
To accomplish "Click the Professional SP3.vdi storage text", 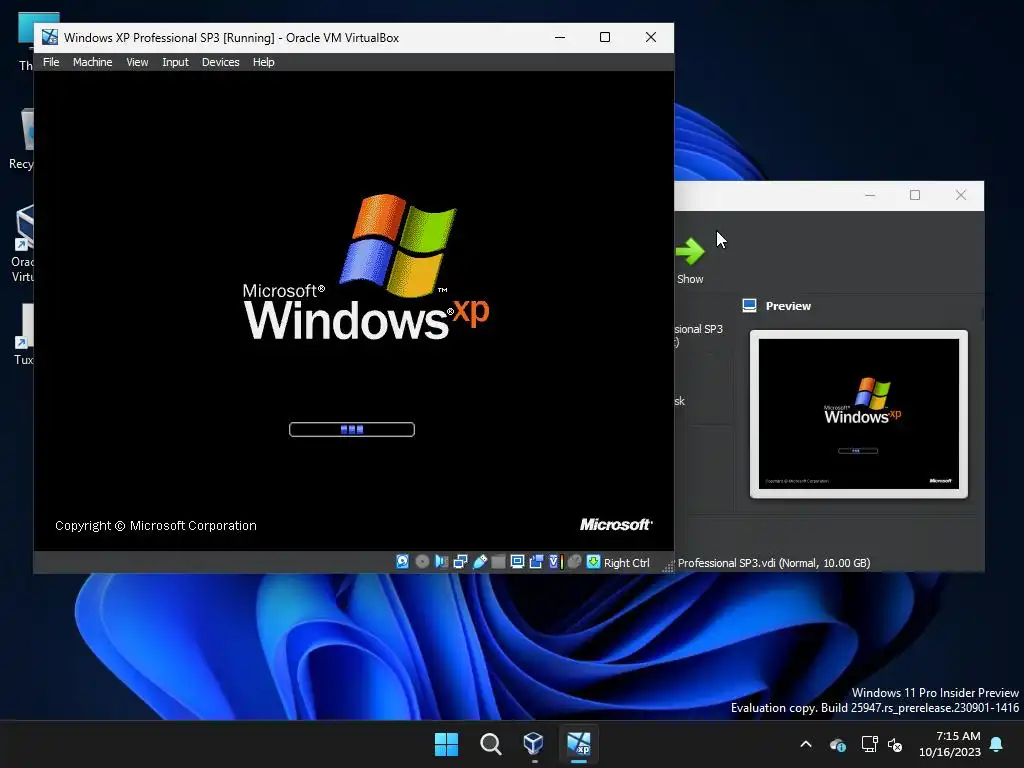I will point(774,563).
